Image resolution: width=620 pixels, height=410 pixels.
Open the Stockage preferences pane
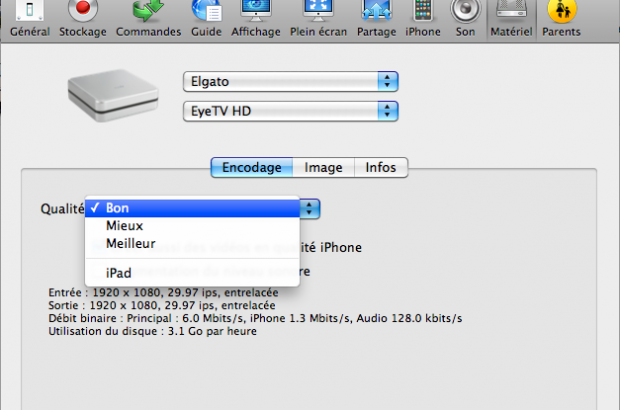pyautogui.click(x=81, y=16)
